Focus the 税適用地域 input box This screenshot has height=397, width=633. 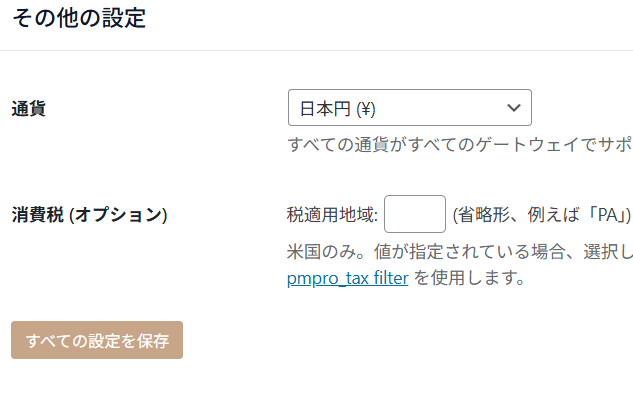coord(415,214)
